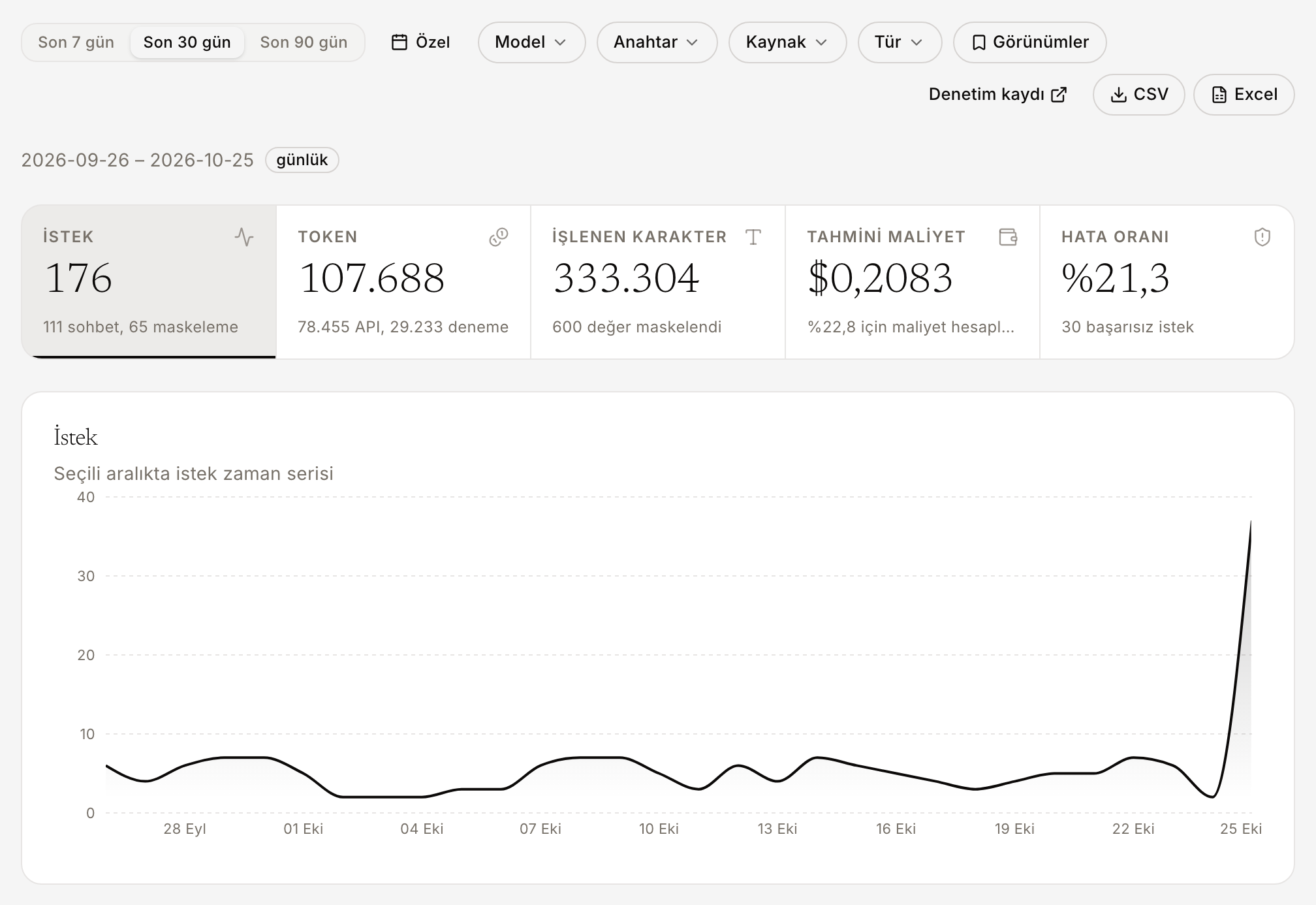Click the text icon on İŞLENEN KARAKTER card
This screenshot has width=1316, height=905.
753,236
